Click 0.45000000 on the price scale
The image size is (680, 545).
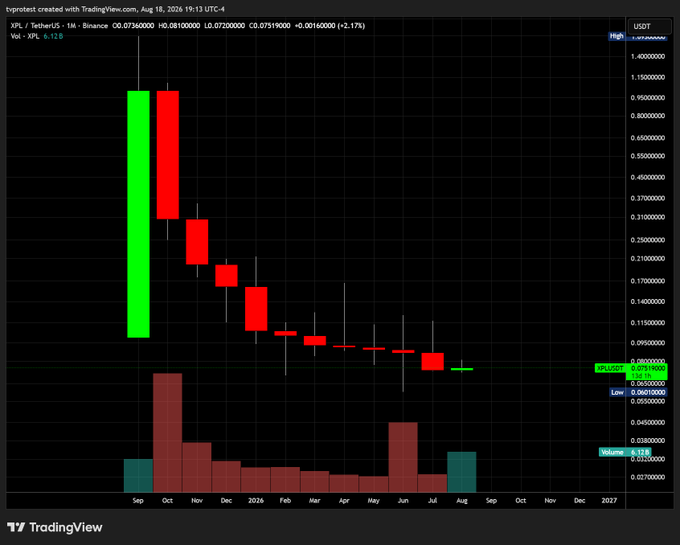click(x=647, y=177)
